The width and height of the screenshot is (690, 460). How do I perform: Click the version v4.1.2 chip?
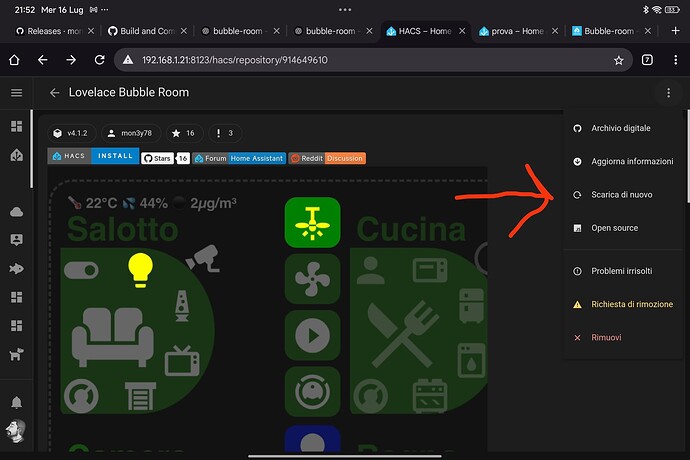(x=72, y=133)
